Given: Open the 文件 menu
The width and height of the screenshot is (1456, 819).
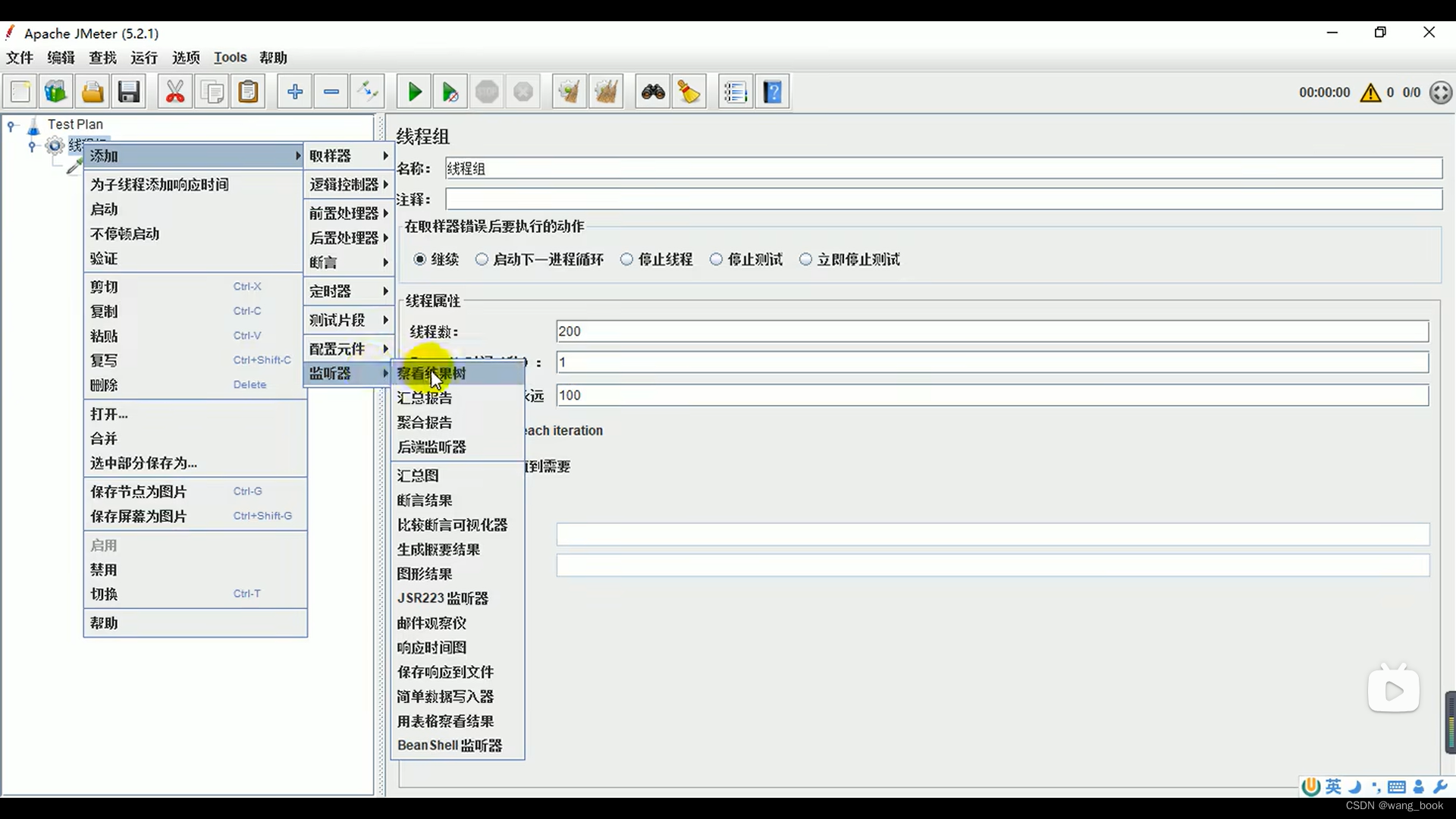Looking at the screenshot, I should (20, 58).
